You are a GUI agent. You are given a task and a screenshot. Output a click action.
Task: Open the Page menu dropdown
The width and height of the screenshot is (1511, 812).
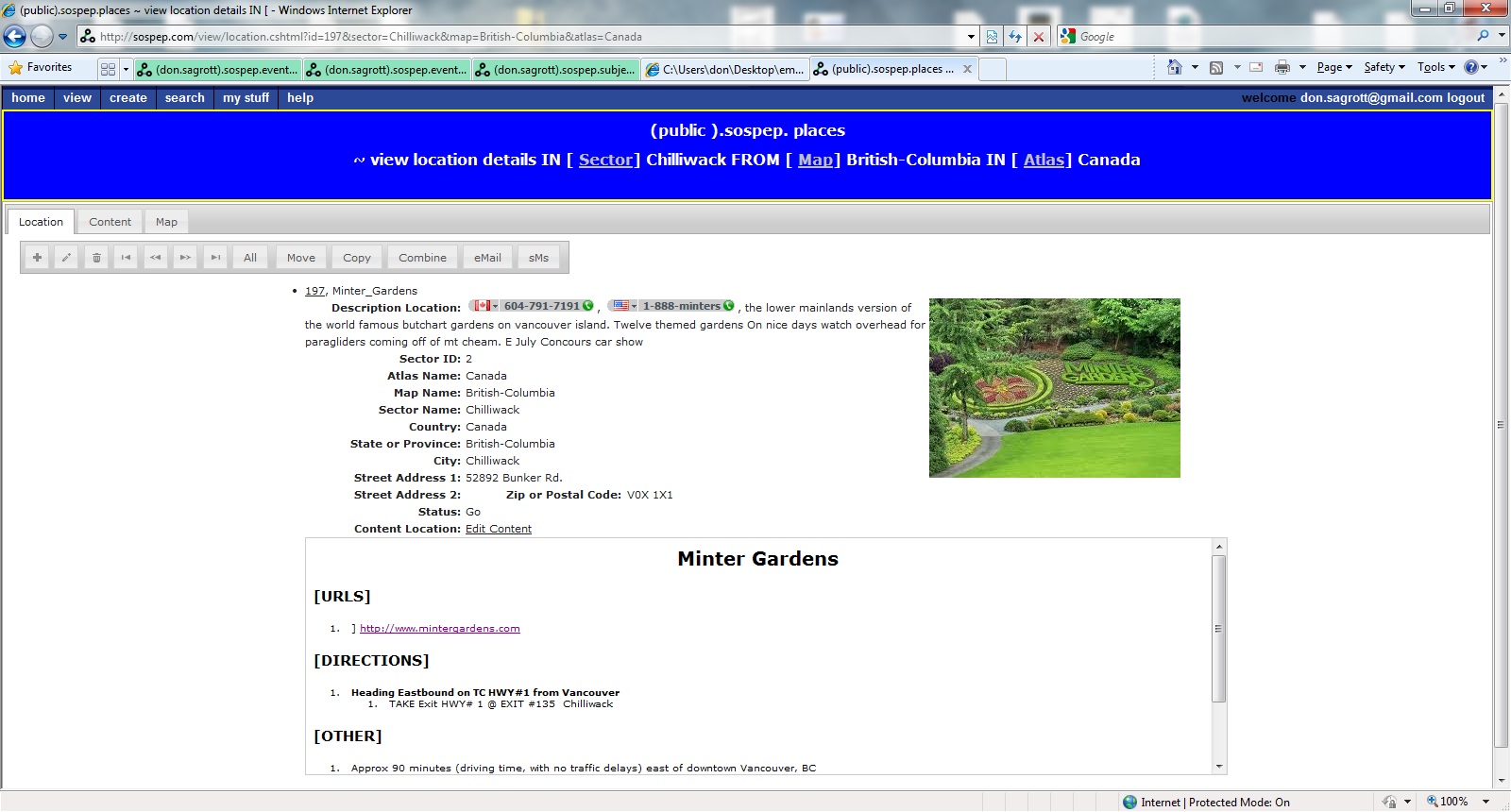(1334, 67)
